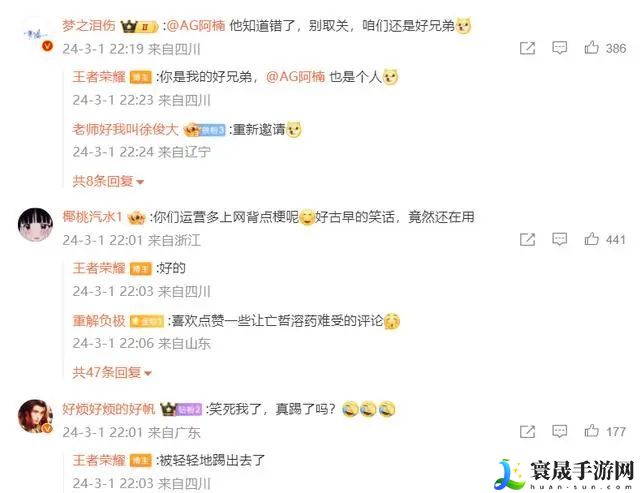Viewport: 640px width, 493px height.
Task: Open the @AG阿楠 mention in 王者荣耀's reply
Action: pos(296,77)
